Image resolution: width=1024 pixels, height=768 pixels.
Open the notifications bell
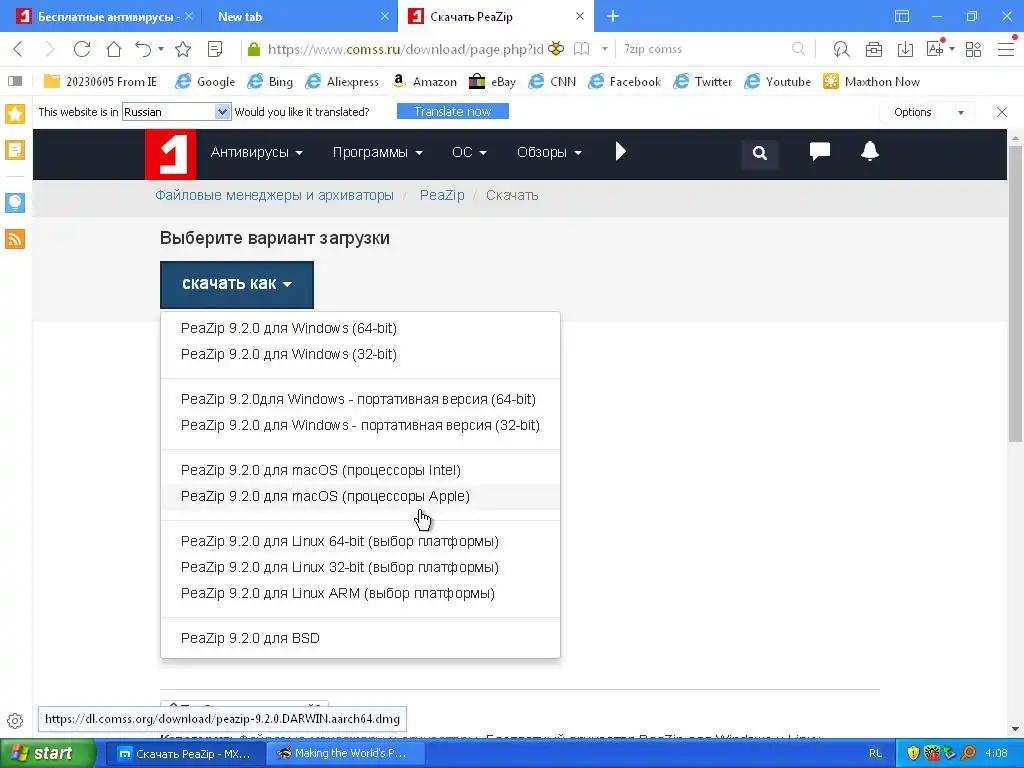click(x=869, y=152)
